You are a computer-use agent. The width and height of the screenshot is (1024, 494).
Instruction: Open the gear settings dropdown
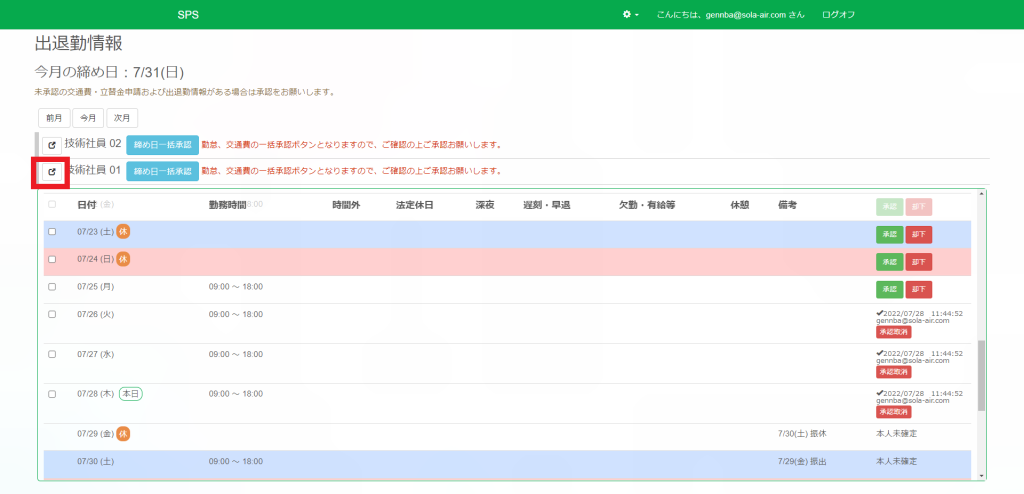pos(630,15)
